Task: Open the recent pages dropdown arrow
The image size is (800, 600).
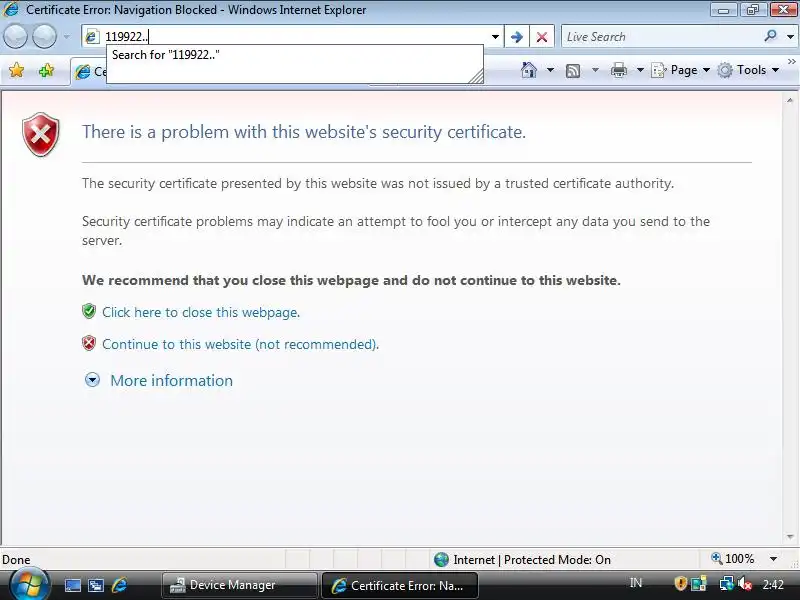Action: coord(66,37)
